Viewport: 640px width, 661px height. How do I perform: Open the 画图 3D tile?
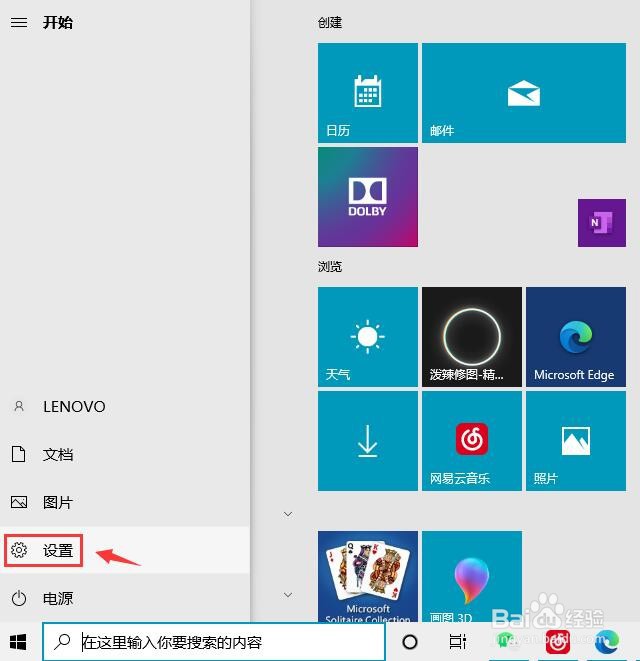472,576
